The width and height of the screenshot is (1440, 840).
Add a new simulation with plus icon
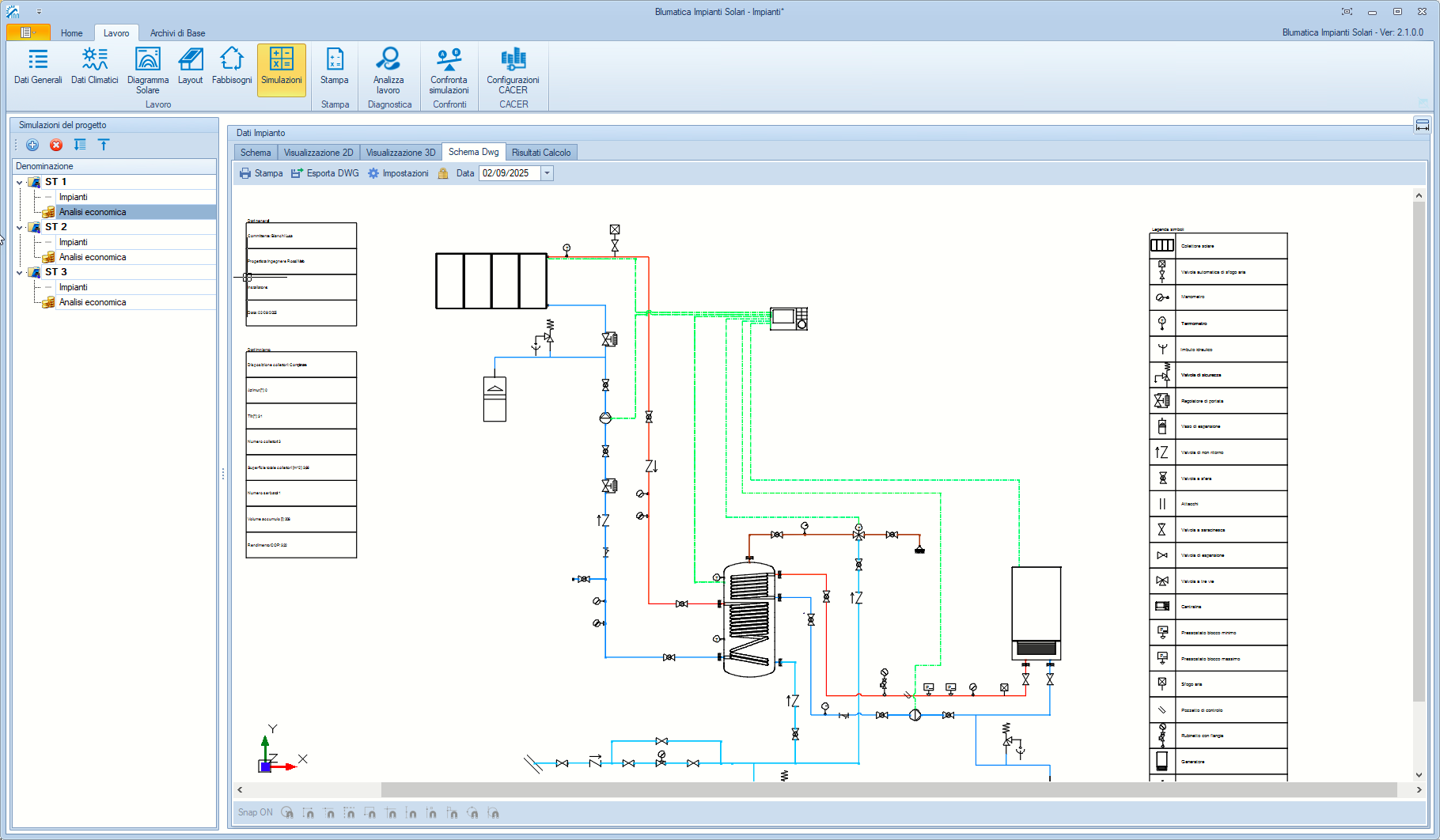point(32,145)
